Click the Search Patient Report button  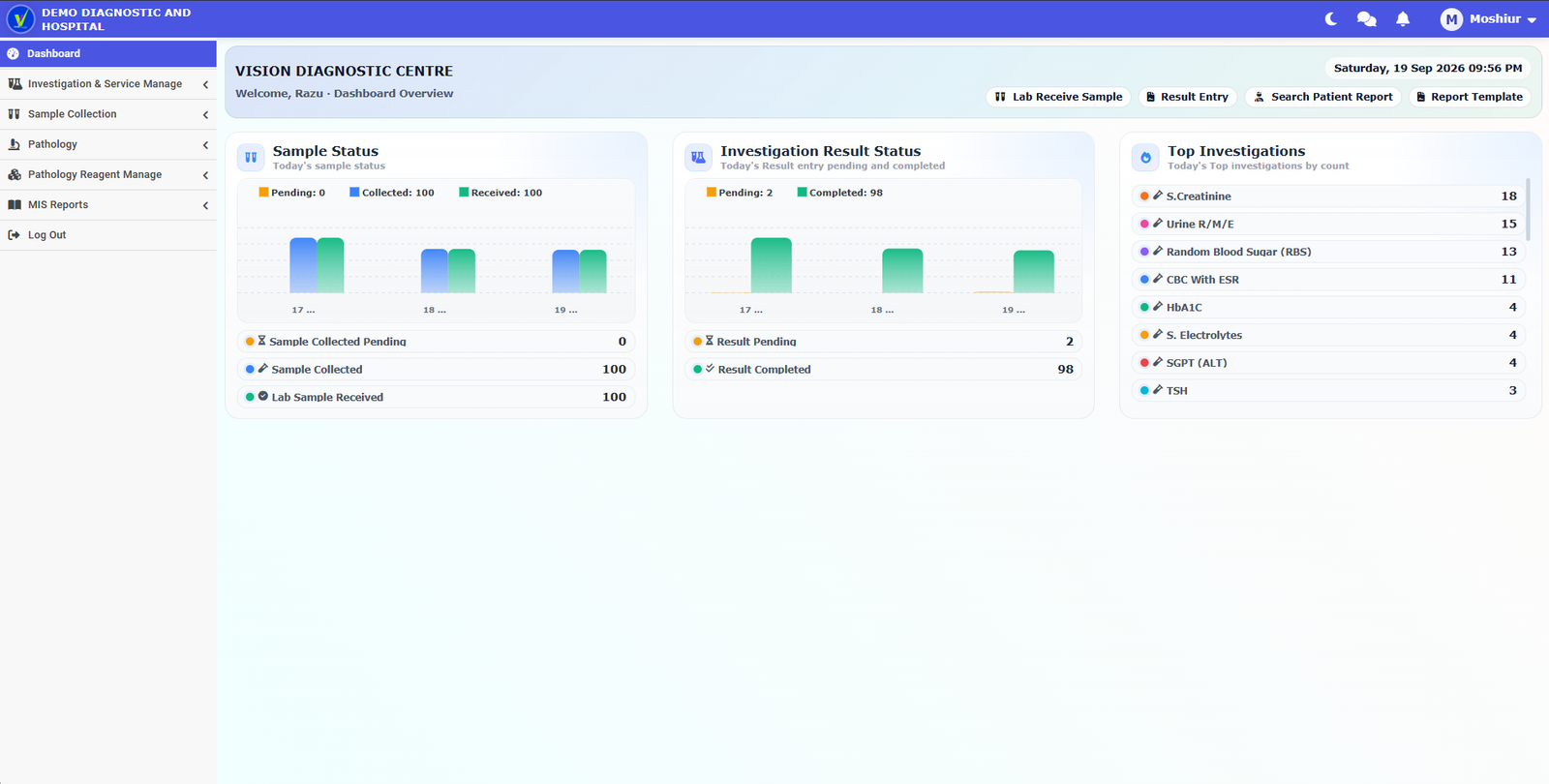[1322, 97]
